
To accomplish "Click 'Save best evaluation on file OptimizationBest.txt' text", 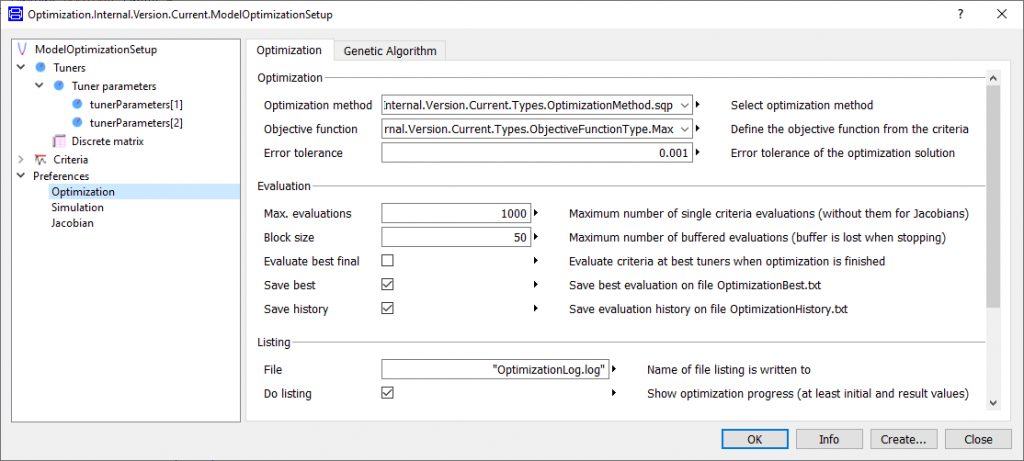I will pos(693,285).
